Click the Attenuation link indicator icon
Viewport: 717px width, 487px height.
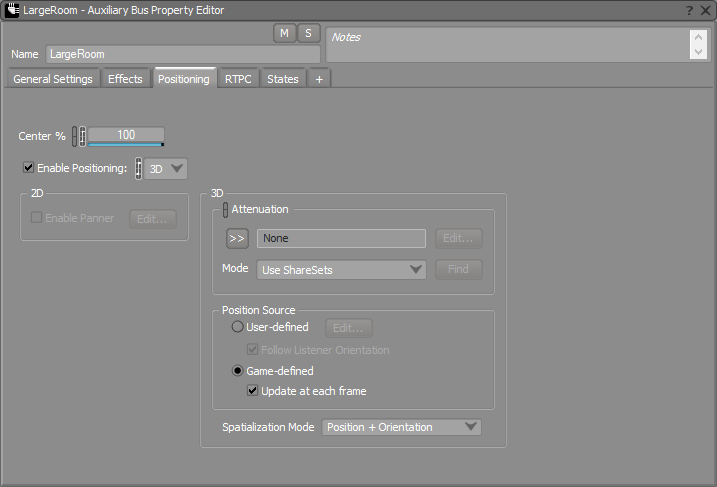point(225,210)
